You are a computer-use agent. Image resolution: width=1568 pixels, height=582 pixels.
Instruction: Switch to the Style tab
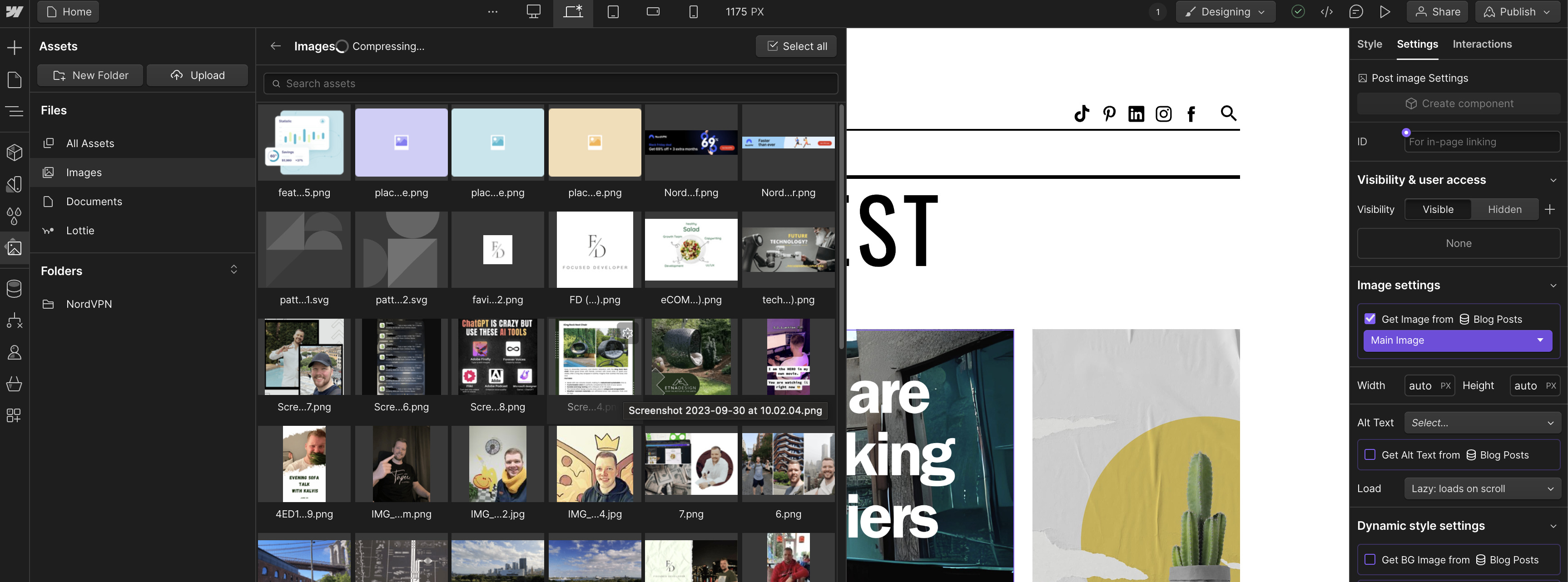pyautogui.click(x=1369, y=44)
